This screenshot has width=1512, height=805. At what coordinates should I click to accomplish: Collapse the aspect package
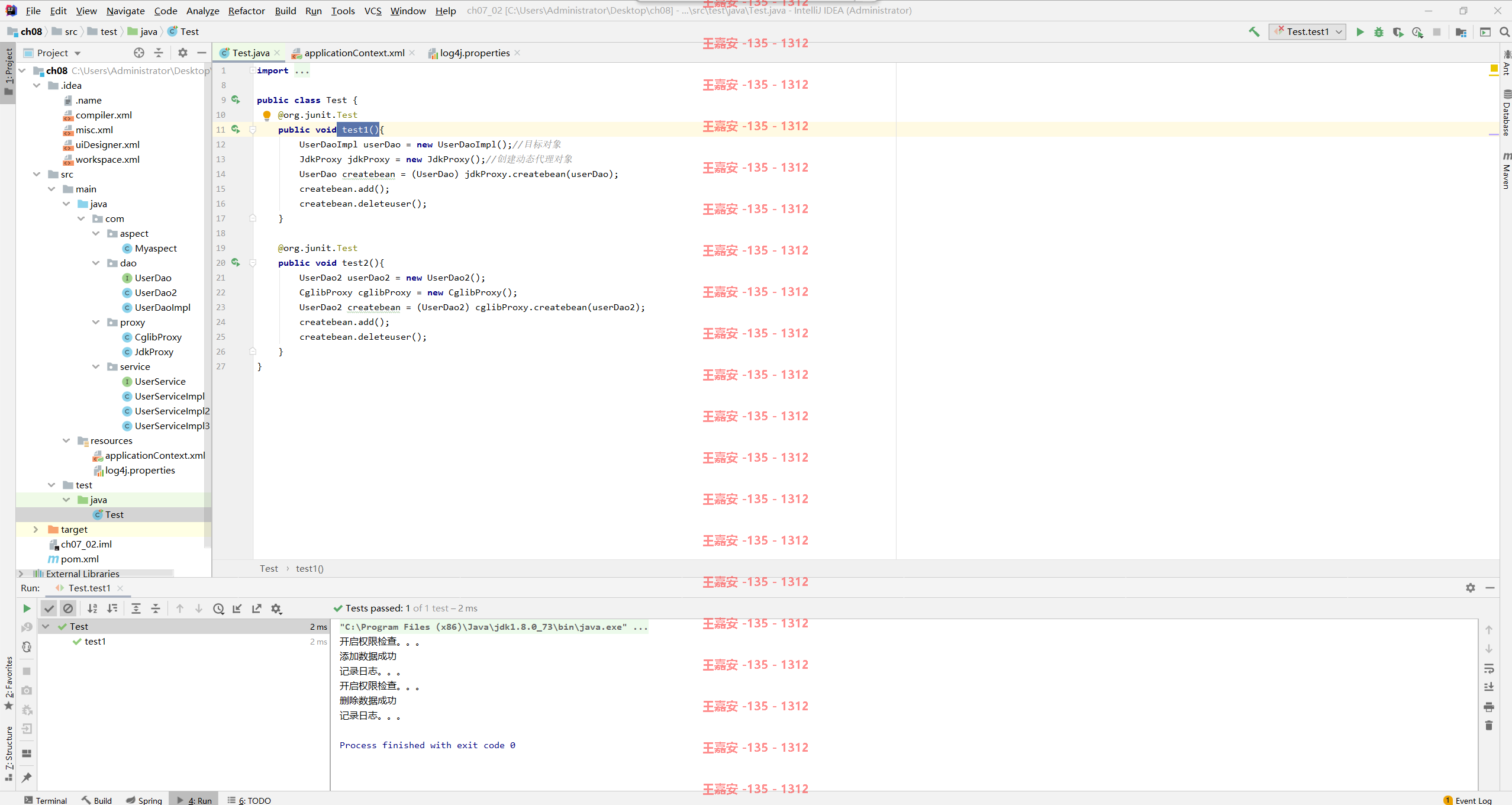coord(96,233)
